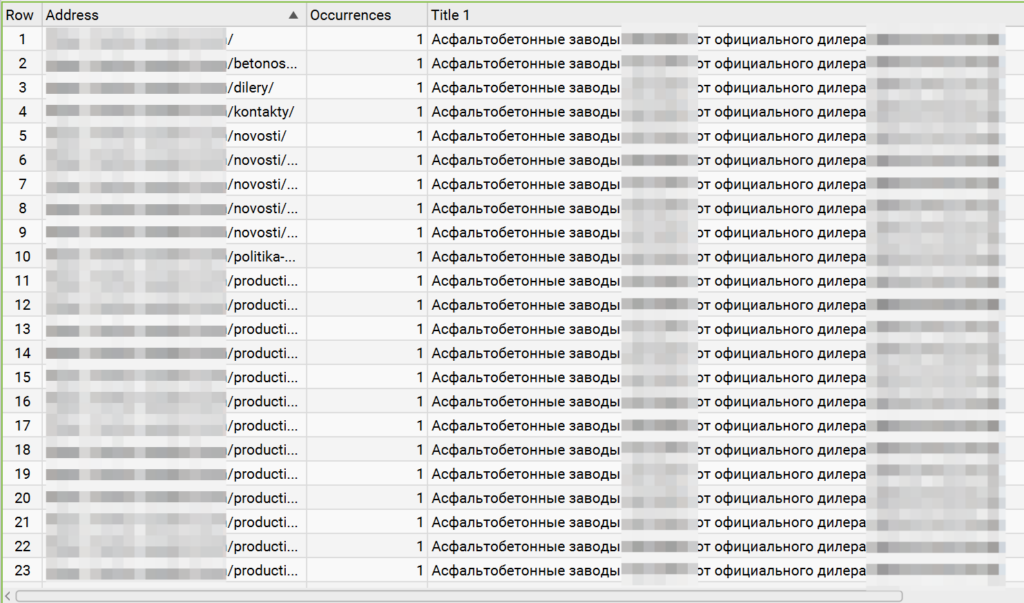The height and width of the screenshot is (603, 1024).
Task: Click the Title 1 text in row 20
Action: [525, 498]
